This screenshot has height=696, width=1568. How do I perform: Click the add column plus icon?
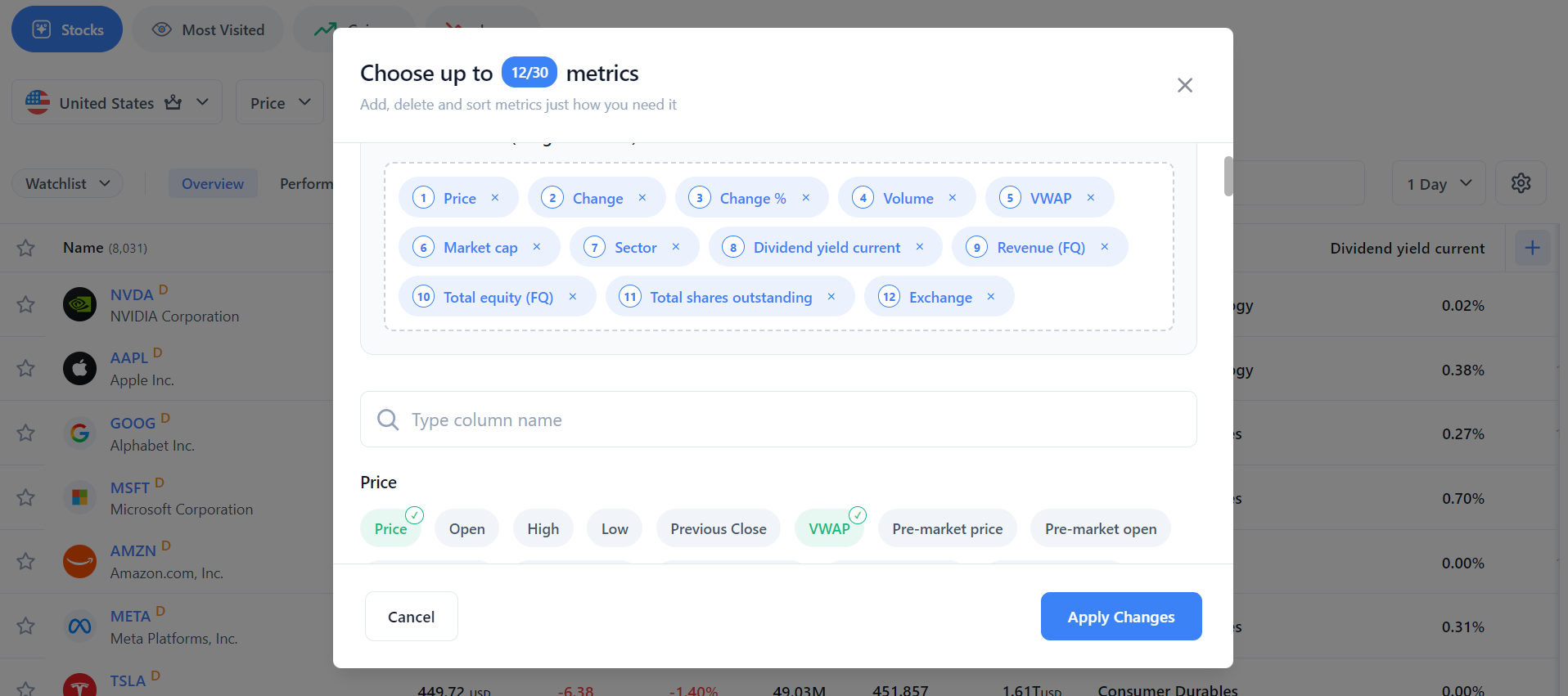pos(1532,248)
